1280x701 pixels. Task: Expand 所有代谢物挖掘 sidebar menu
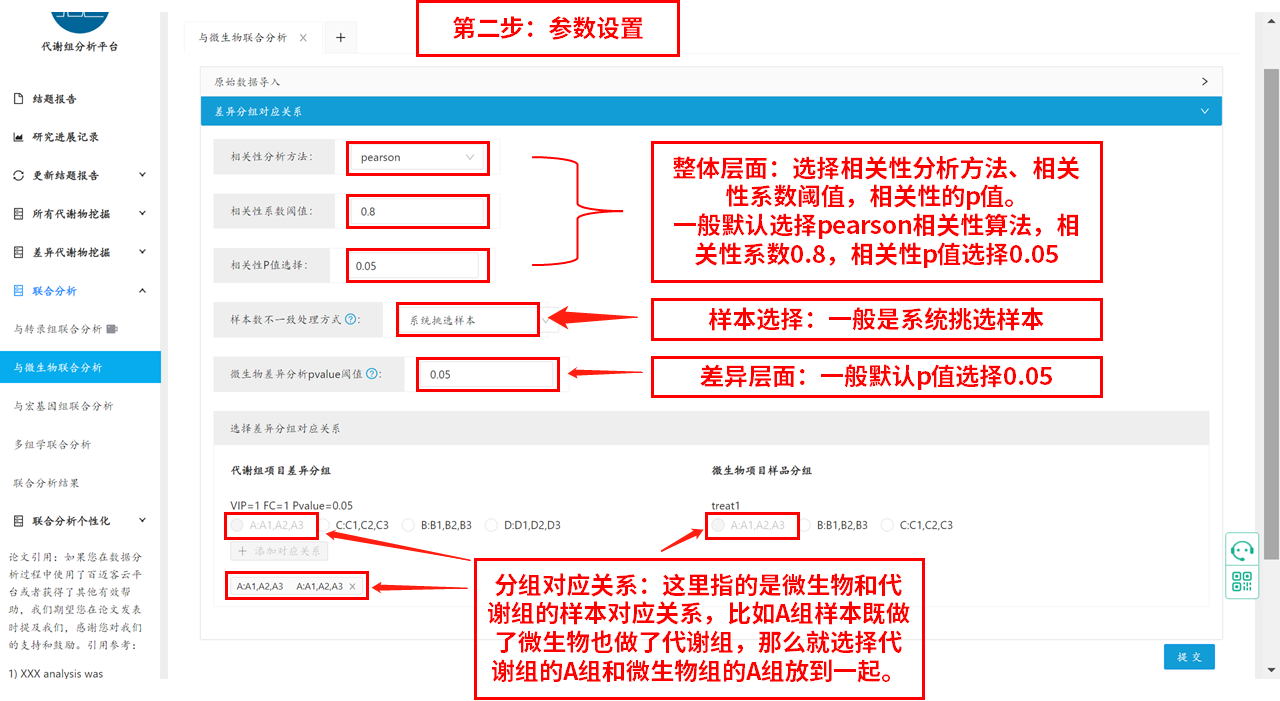point(142,214)
